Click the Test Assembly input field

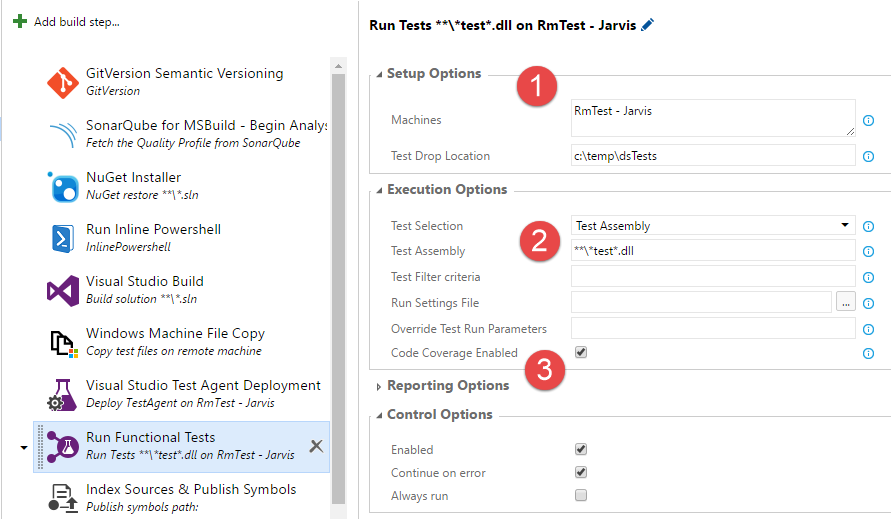coord(713,251)
